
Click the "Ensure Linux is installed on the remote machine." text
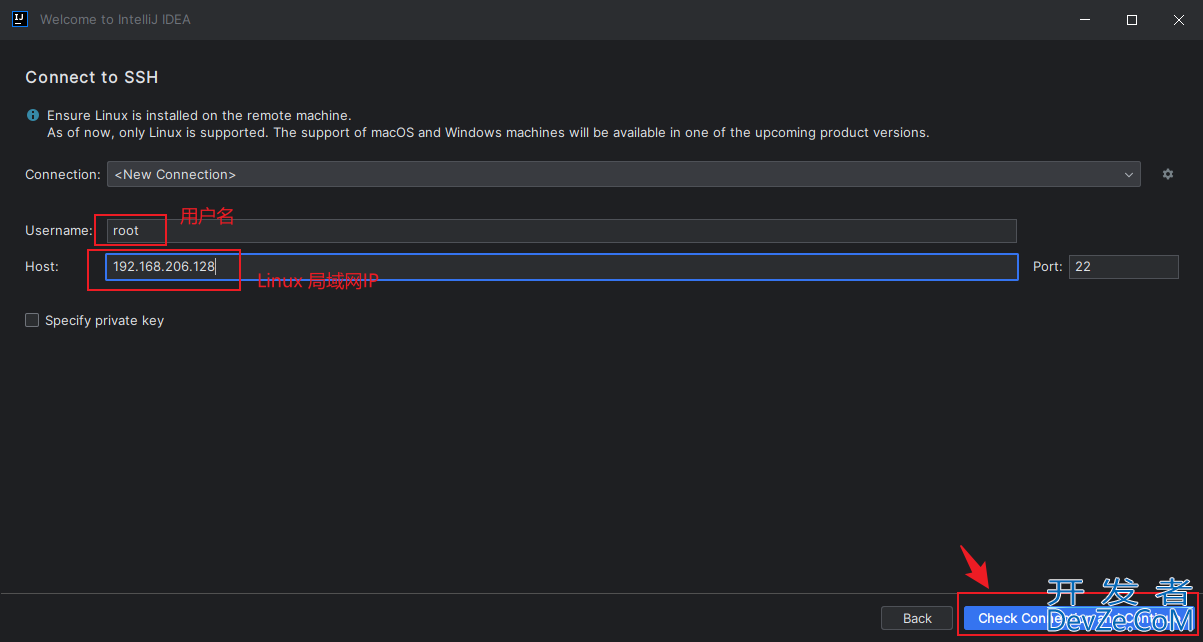point(199,116)
